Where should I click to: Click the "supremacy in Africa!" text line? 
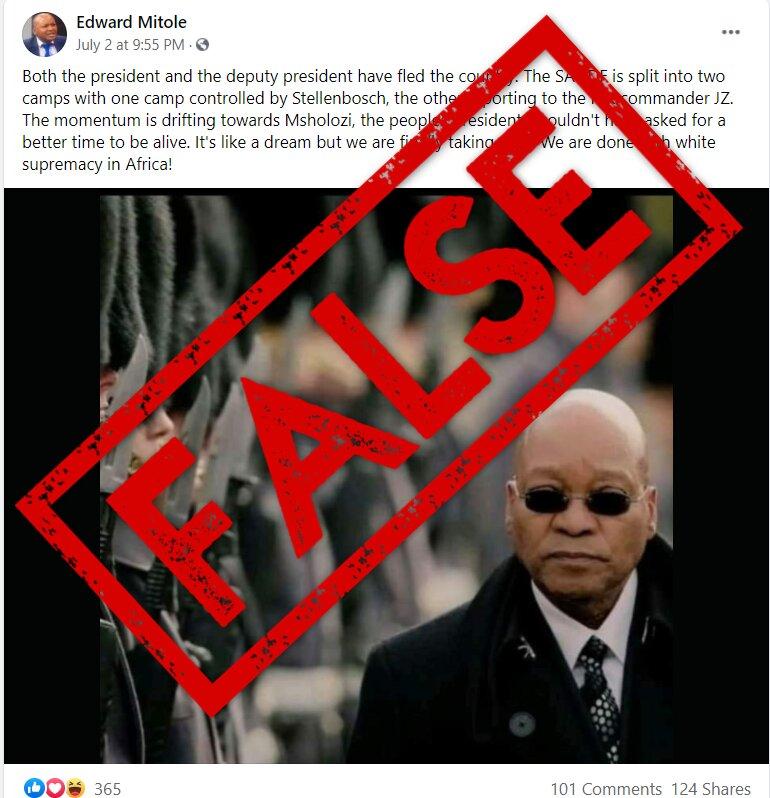click(97, 164)
